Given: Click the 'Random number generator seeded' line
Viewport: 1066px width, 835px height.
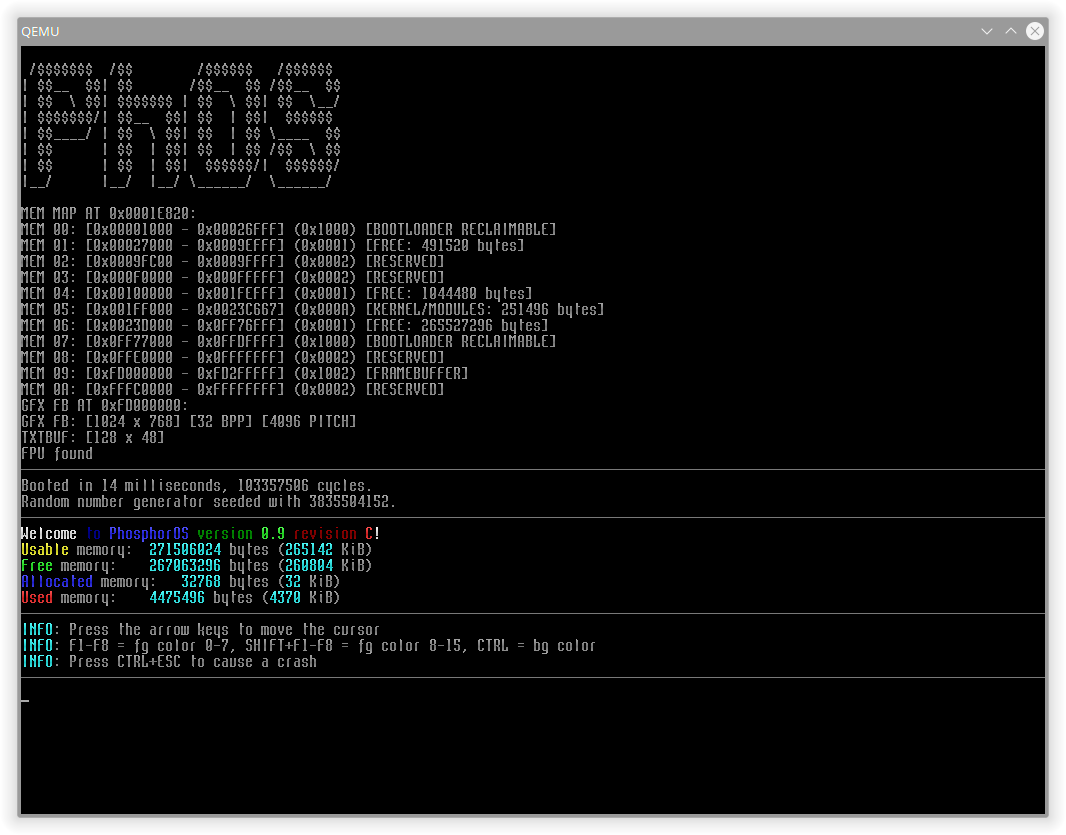Looking at the screenshot, I should [x=209, y=501].
